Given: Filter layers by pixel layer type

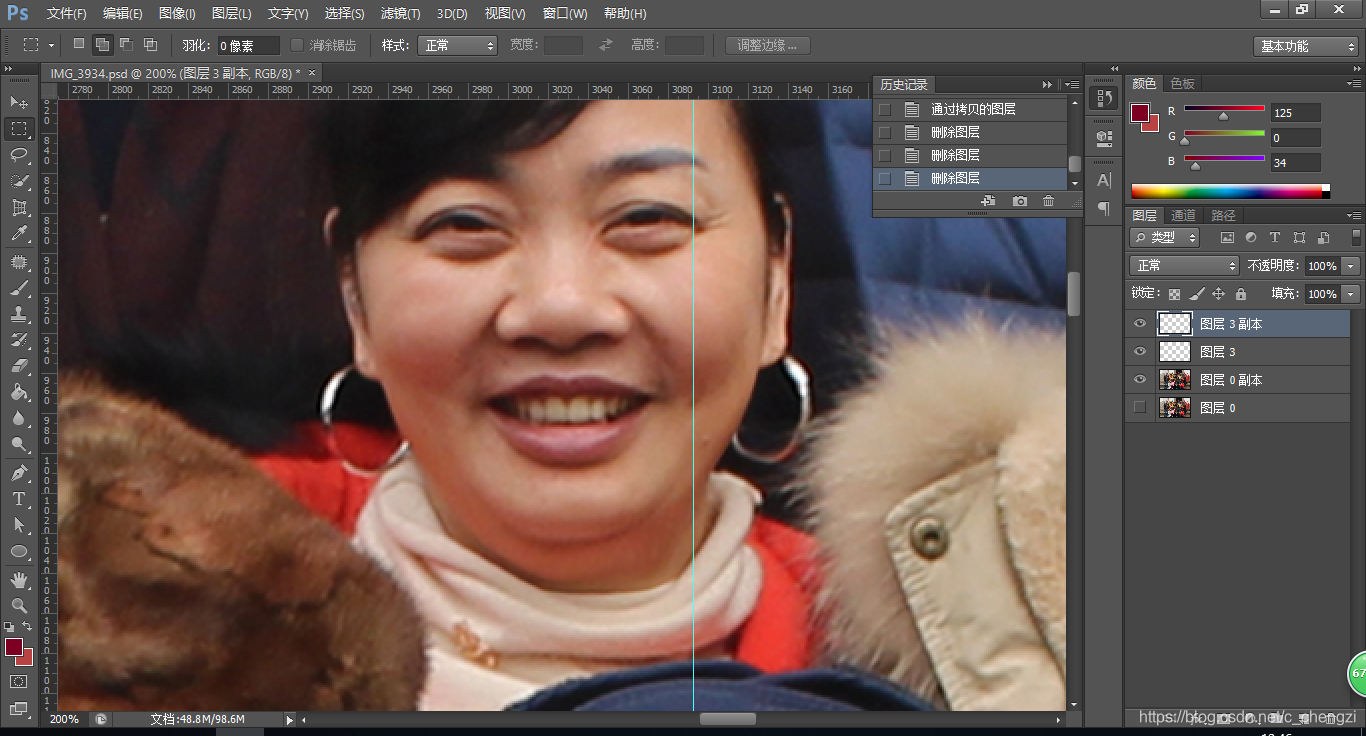Looking at the screenshot, I should tap(1227, 238).
